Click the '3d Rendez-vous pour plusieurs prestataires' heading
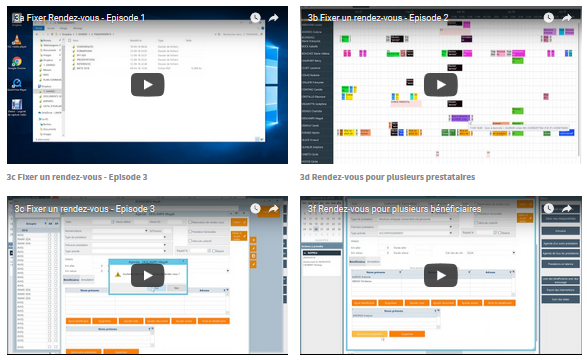The height and width of the screenshot is (360, 587). coord(387,177)
